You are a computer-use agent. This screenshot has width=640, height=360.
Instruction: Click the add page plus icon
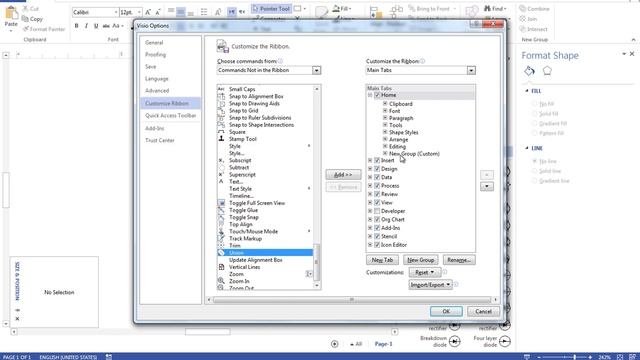pos(335,344)
